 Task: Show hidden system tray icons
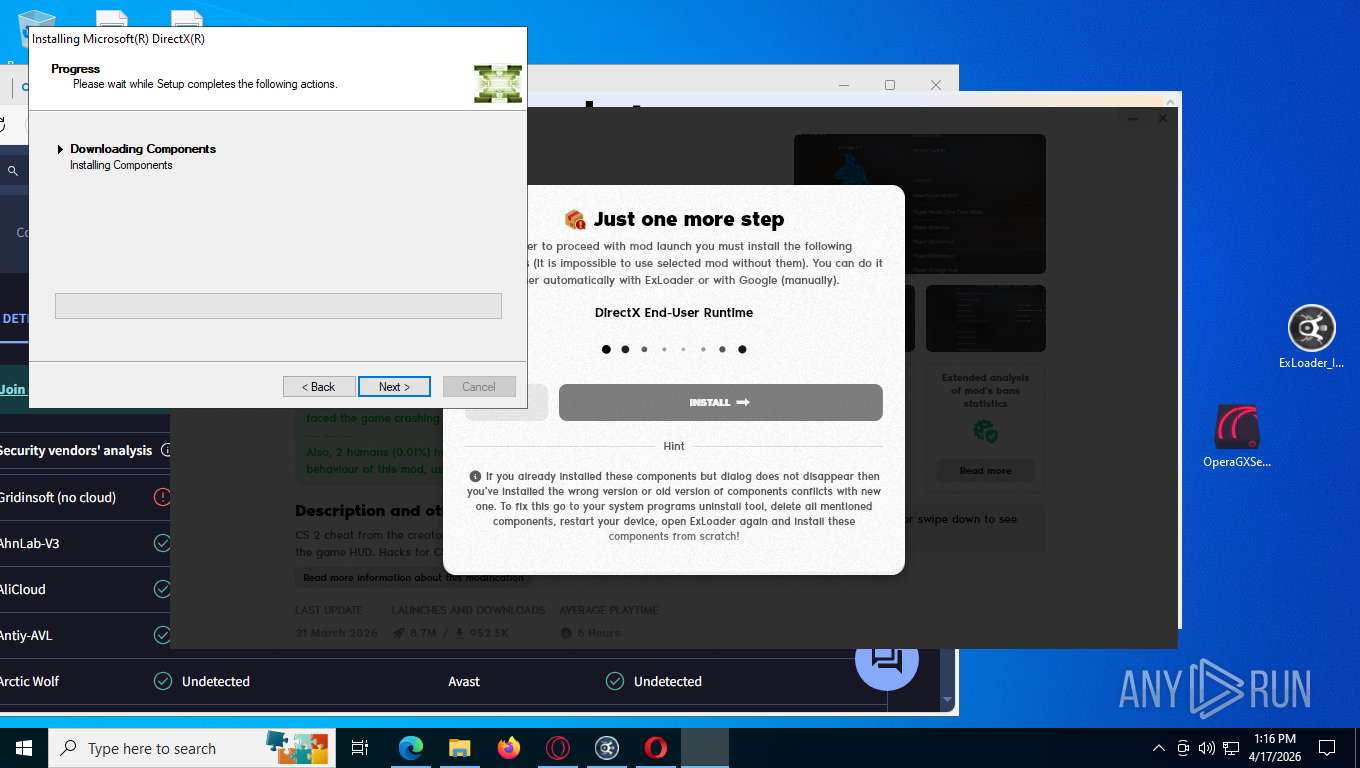(x=1159, y=748)
